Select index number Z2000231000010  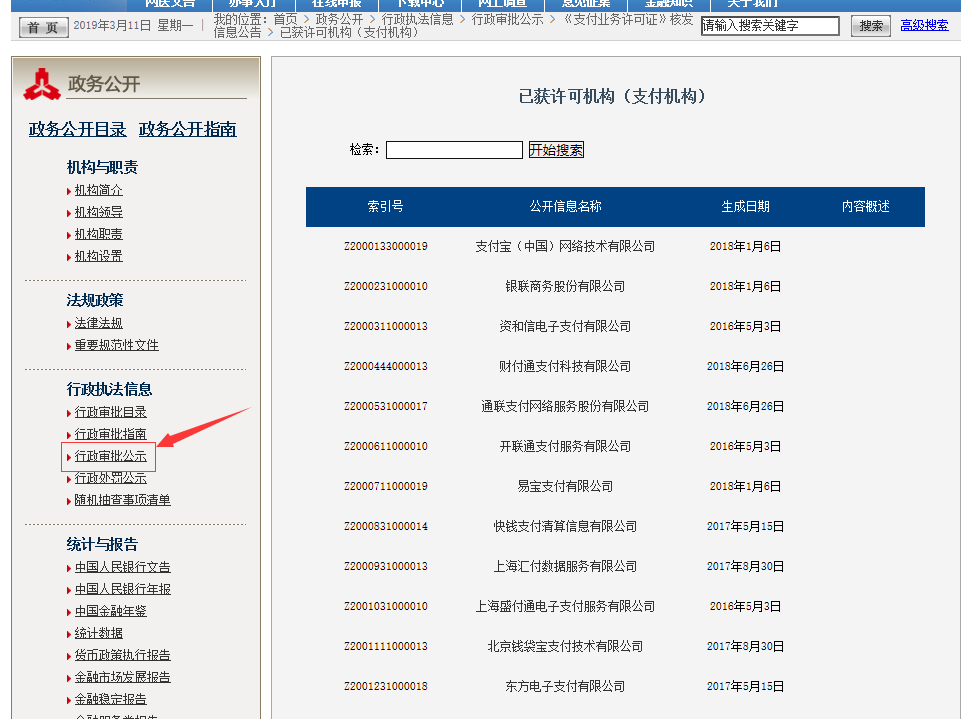pyautogui.click(x=385, y=287)
